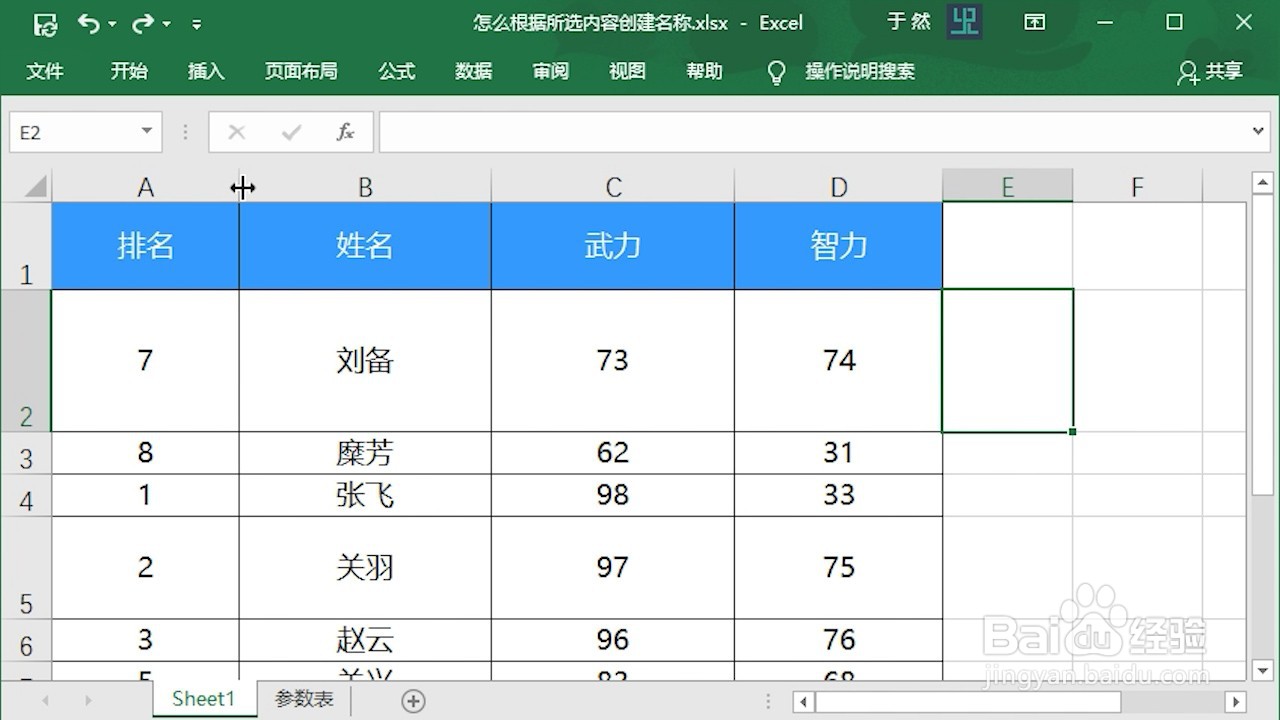The image size is (1280, 720).
Task: Click the Undo arrow icon
Action: pos(92,23)
